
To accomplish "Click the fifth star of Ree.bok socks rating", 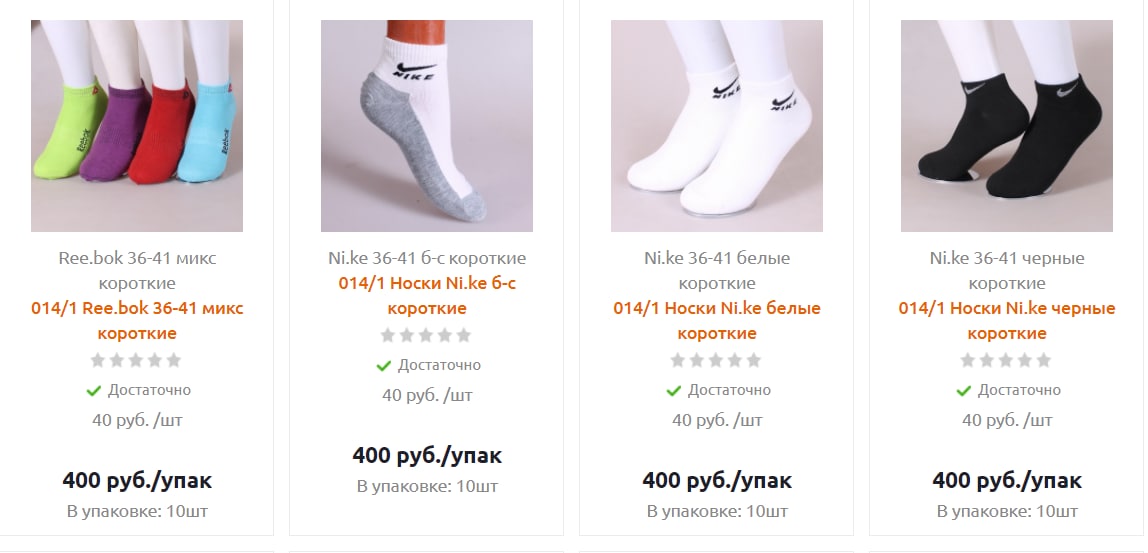I will tap(174, 360).
